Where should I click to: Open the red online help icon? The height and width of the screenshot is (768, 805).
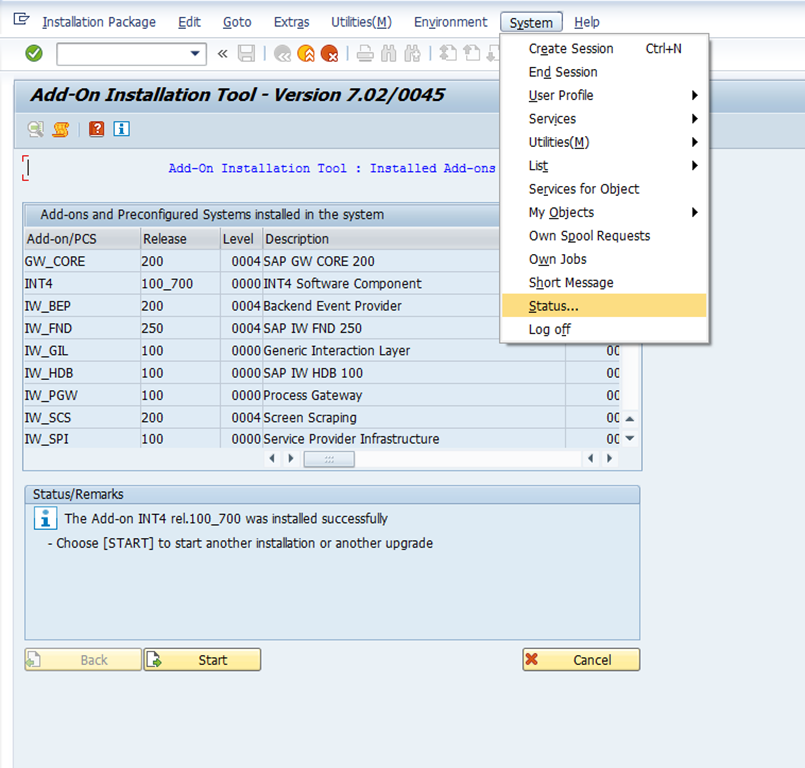tap(97, 128)
